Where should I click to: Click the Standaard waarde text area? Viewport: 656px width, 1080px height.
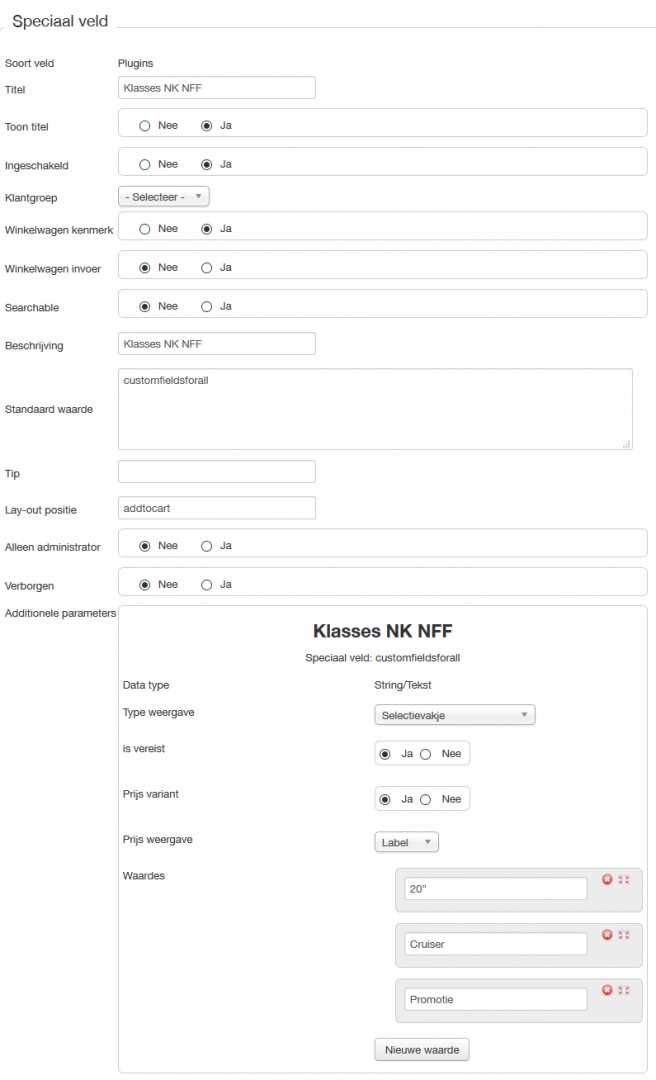[x=375, y=408]
